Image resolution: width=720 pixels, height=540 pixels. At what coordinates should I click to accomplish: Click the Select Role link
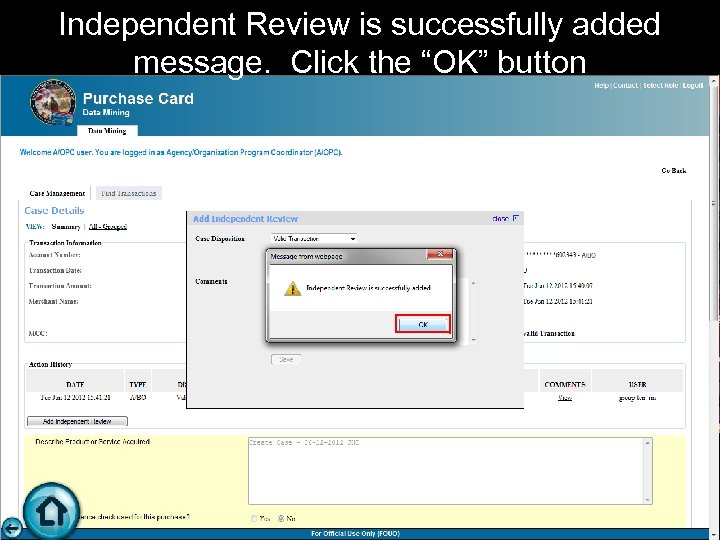(x=660, y=85)
